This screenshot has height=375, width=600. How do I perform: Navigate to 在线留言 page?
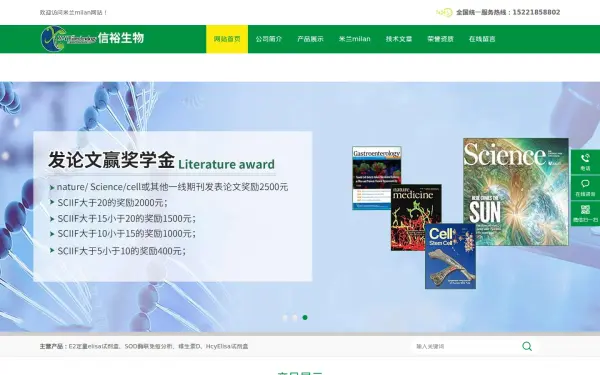482,39
